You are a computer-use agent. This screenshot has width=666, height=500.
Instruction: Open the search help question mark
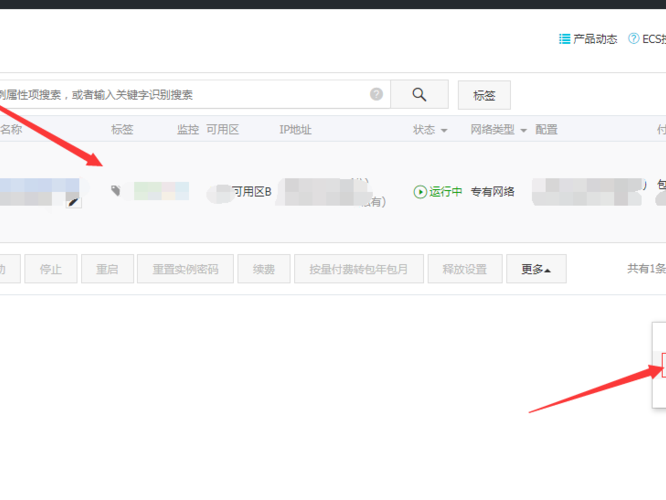(x=376, y=94)
